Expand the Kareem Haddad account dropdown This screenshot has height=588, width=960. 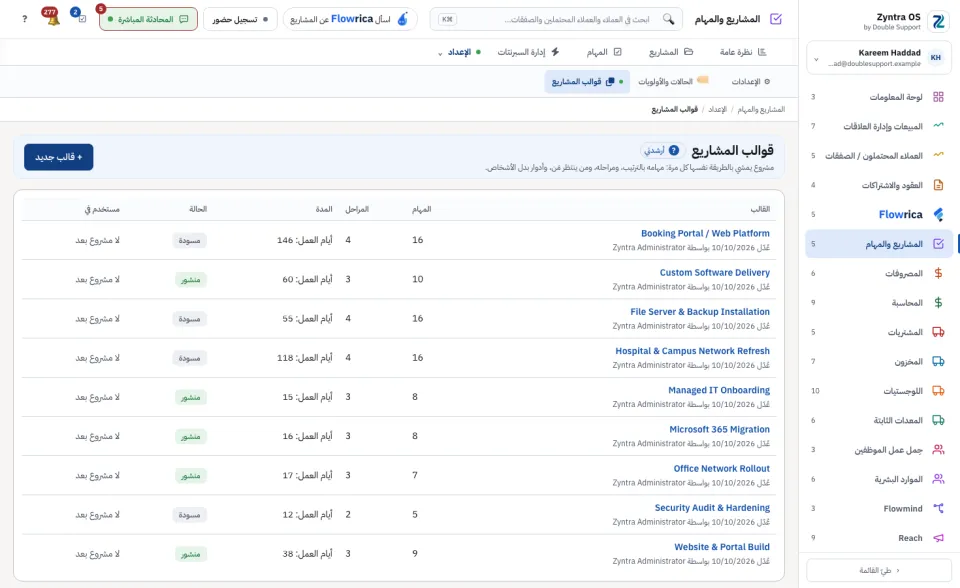(816, 59)
